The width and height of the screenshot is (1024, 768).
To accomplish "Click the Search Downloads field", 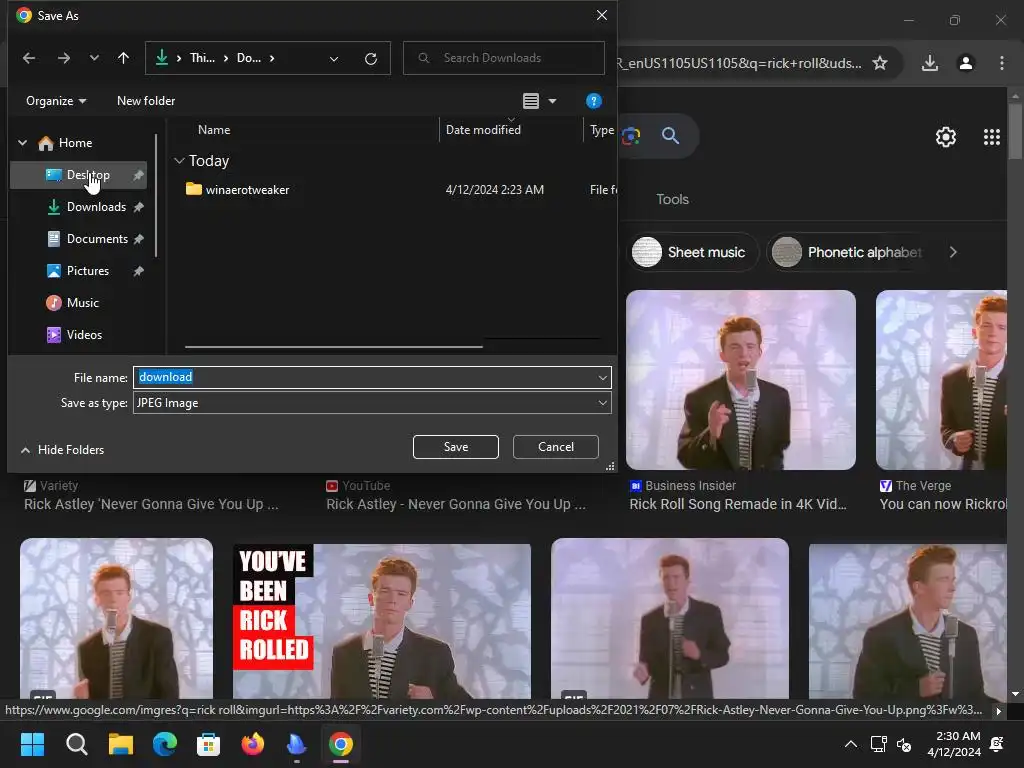I will coord(504,58).
